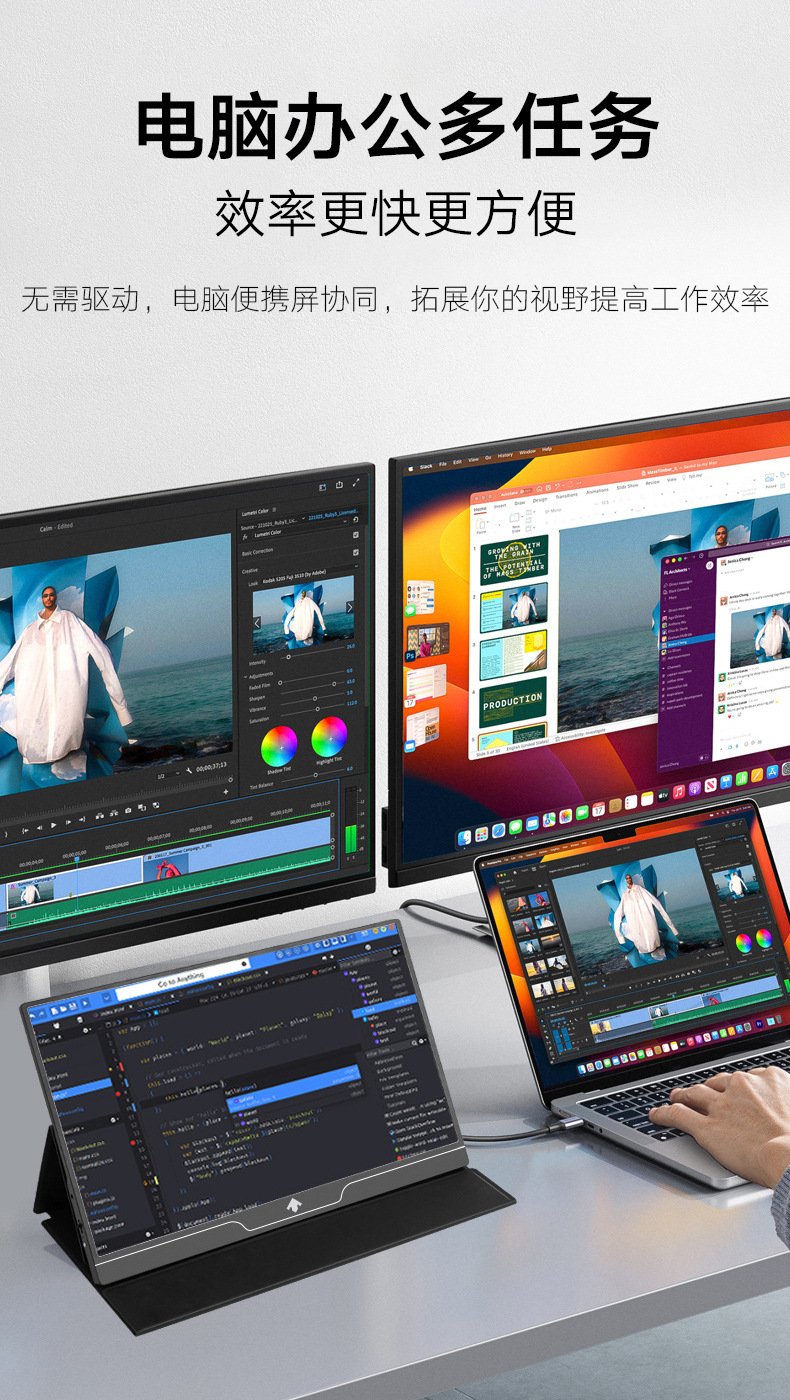Open playback resolution 1/2 dropdown
This screenshot has width=790, height=1400.
[167, 775]
